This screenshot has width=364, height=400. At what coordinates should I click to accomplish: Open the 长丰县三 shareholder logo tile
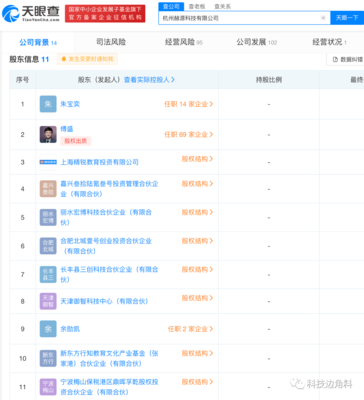(x=48, y=275)
